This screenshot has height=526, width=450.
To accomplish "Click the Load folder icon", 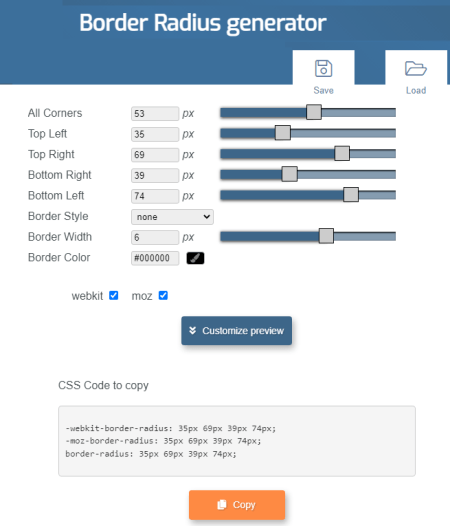I will (x=416, y=68).
